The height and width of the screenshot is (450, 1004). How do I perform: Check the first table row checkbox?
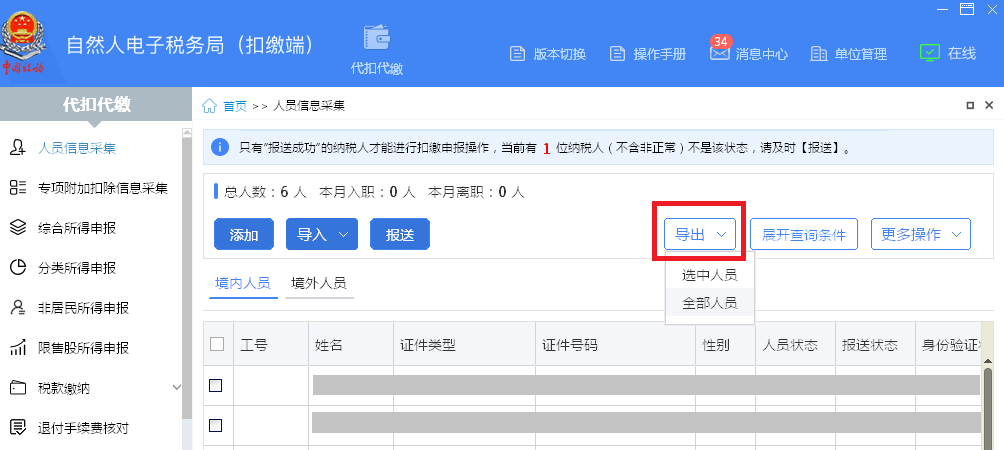tap(216, 385)
